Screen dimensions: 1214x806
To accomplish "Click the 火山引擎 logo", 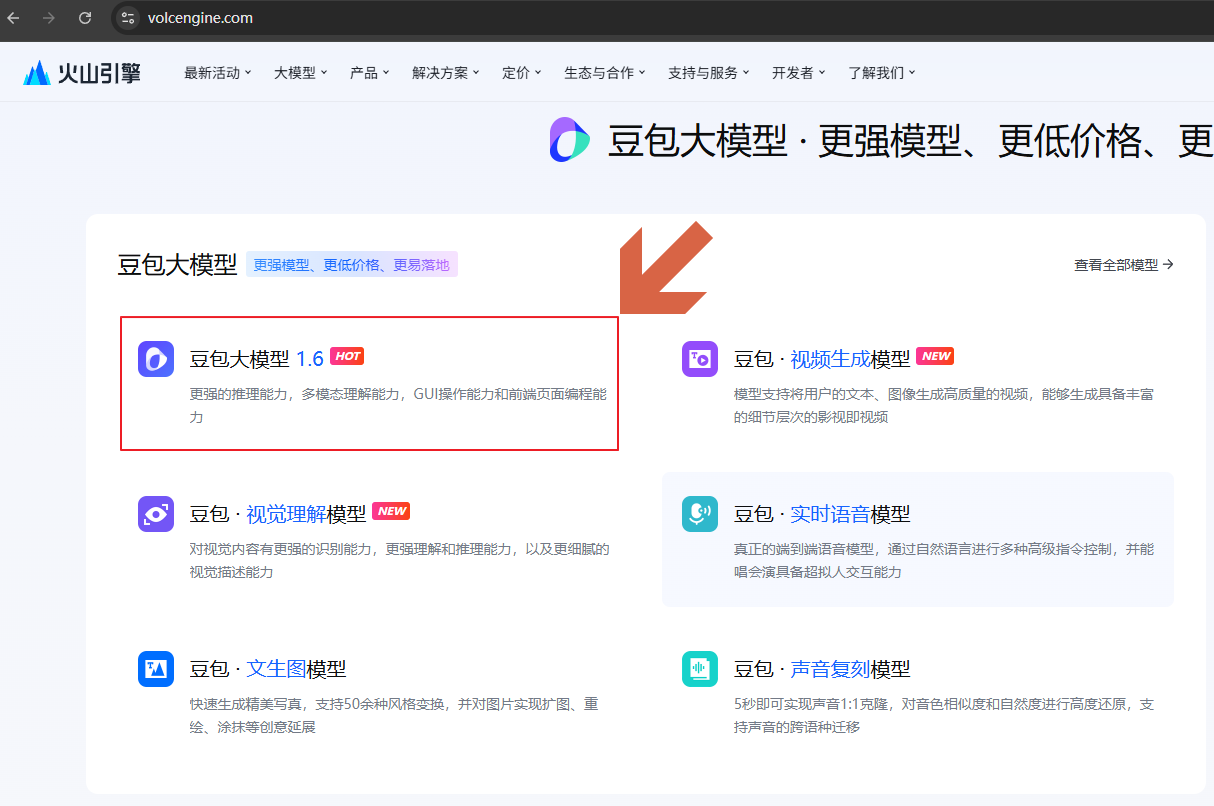I will (x=82, y=73).
